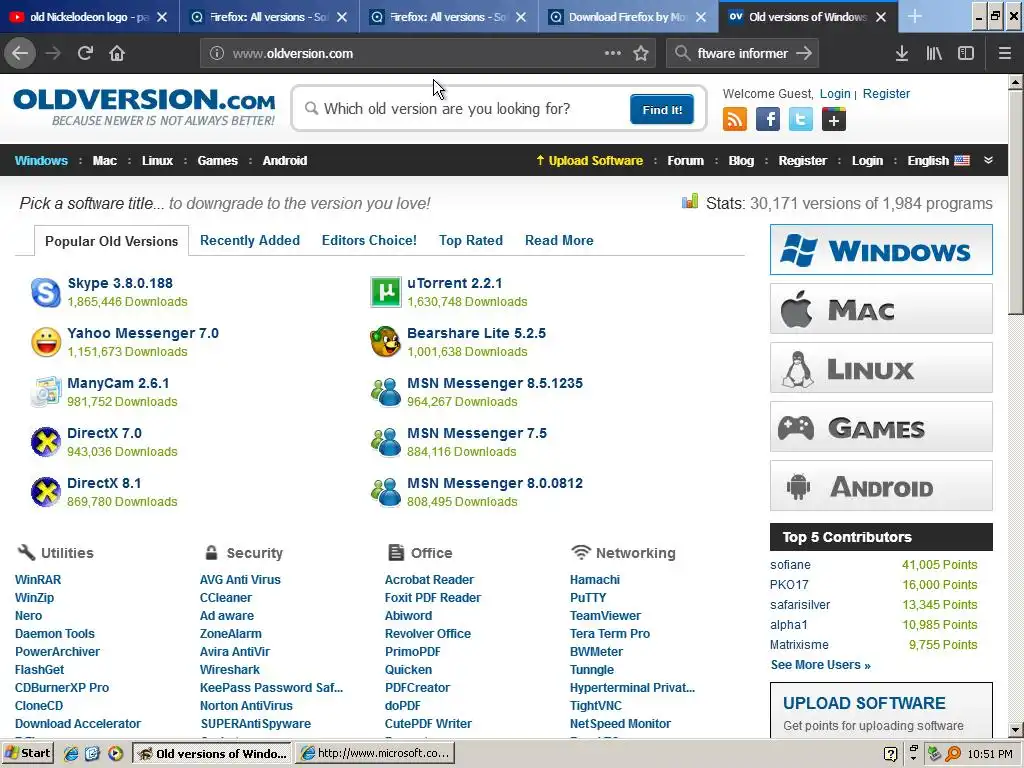Open new tab with plus button
This screenshot has height=768, width=1024.
pos(915,16)
